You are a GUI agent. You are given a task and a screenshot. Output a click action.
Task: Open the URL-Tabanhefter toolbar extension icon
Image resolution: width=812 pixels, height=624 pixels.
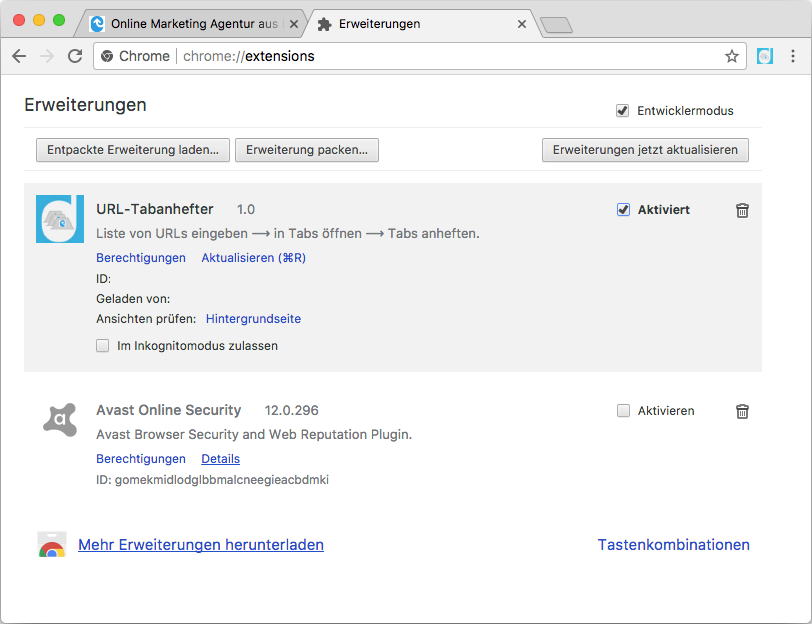765,56
